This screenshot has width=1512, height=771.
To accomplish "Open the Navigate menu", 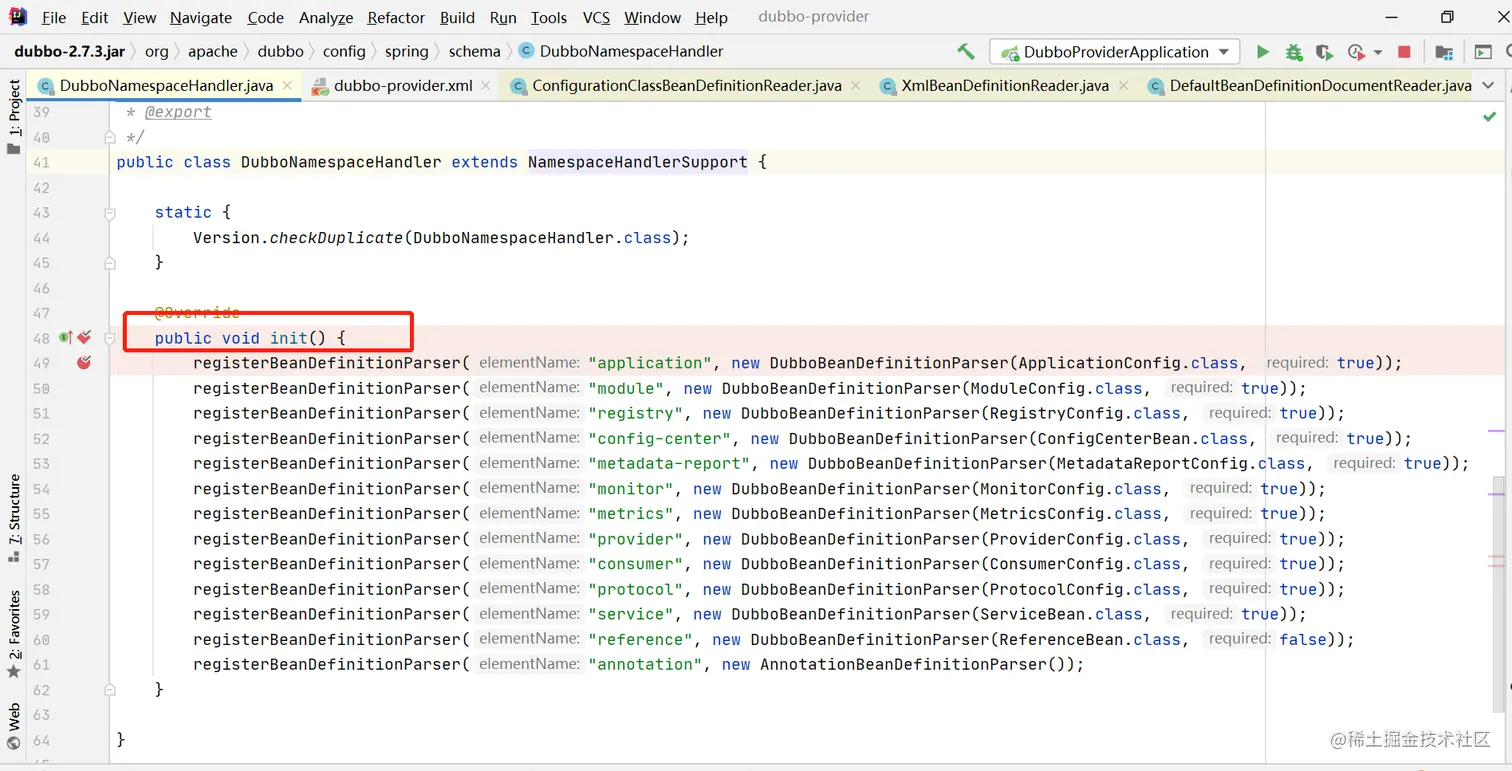I will [201, 17].
